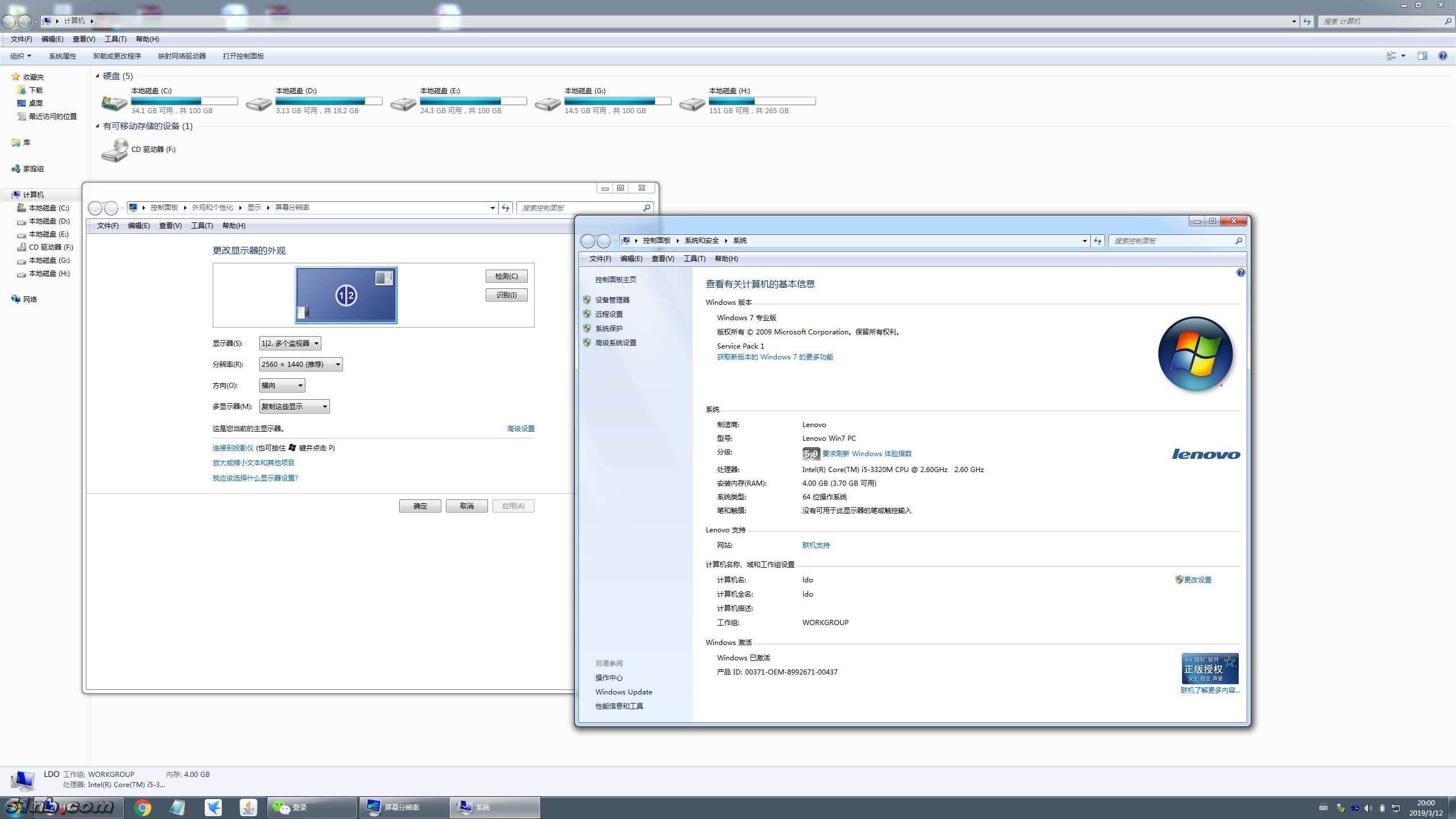1456x819 pixels.
Task: Click genuine Microsoft software badge
Action: coord(1210,669)
